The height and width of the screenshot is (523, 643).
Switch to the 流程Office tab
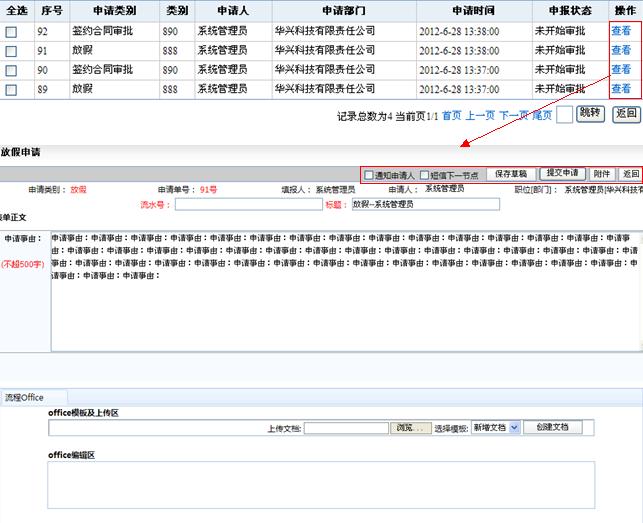(x=24, y=398)
